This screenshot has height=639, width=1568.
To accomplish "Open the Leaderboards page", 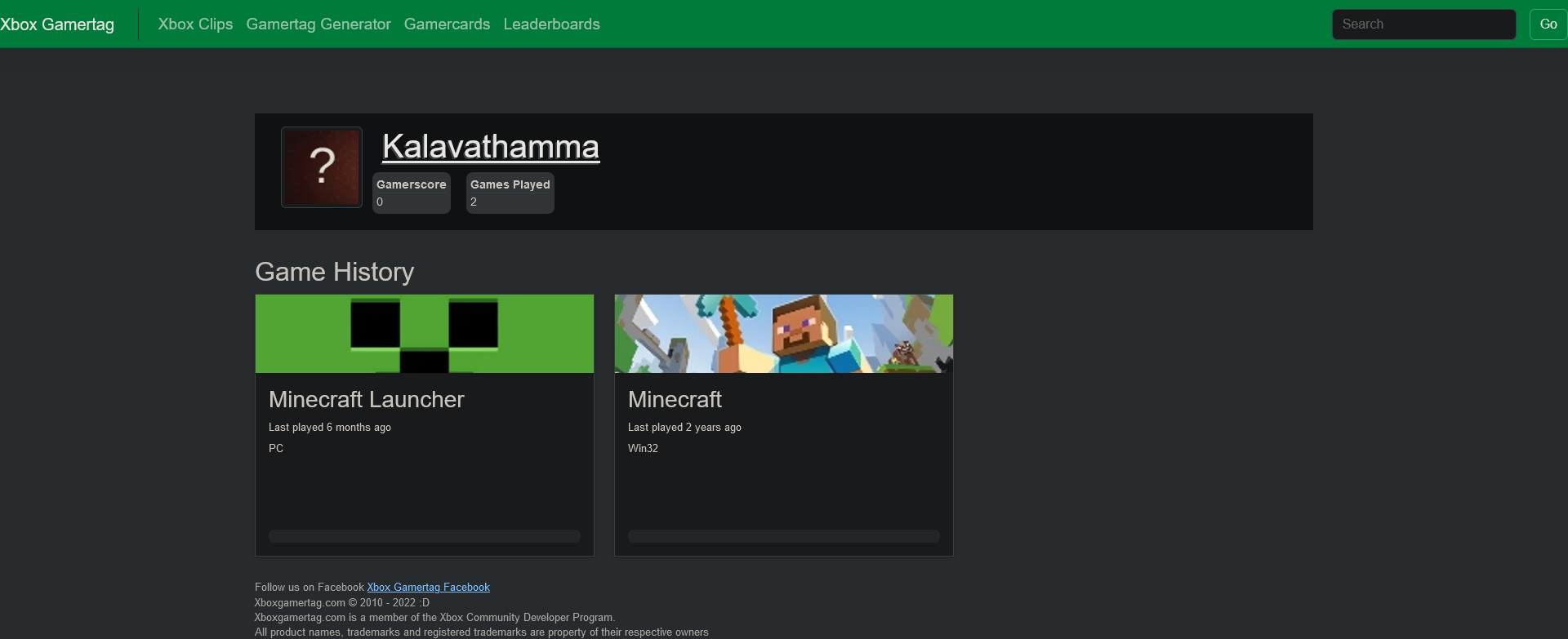I will point(551,24).
